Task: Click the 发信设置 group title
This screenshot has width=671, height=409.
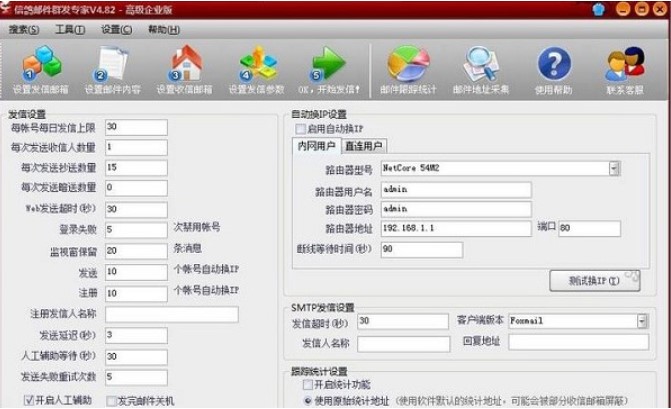Action: pos(27,114)
